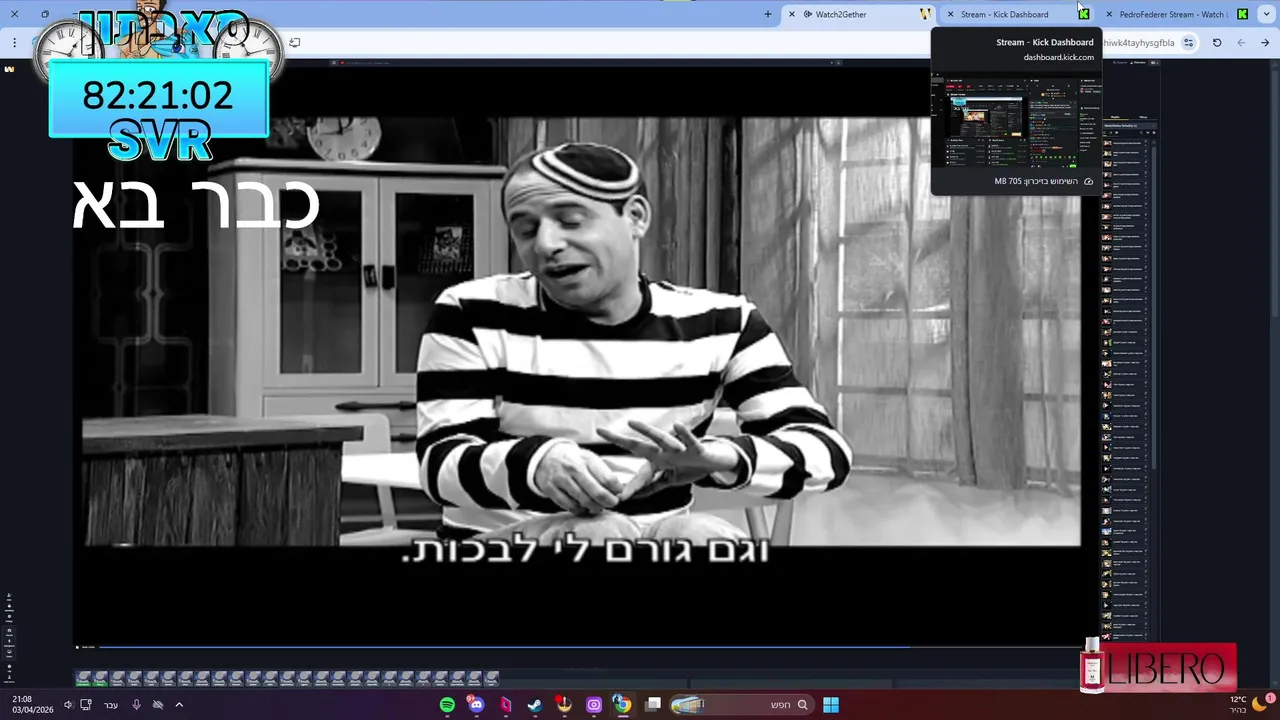Open the network display tray icon

click(x=86, y=705)
